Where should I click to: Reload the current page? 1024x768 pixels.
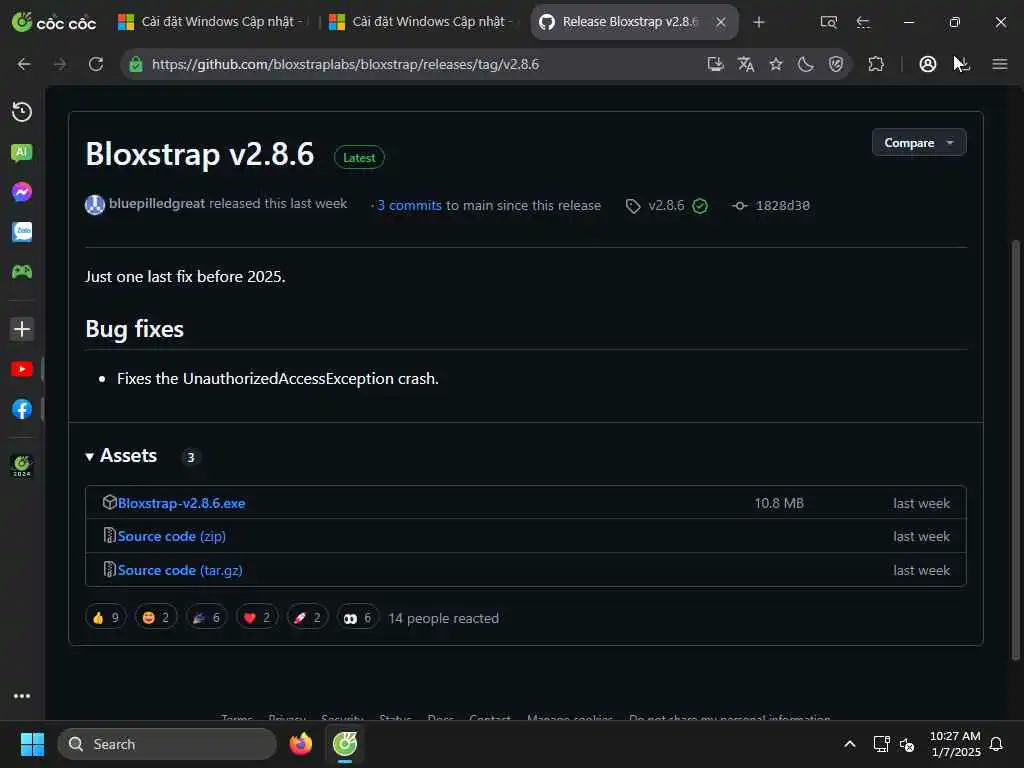click(x=96, y=64)
